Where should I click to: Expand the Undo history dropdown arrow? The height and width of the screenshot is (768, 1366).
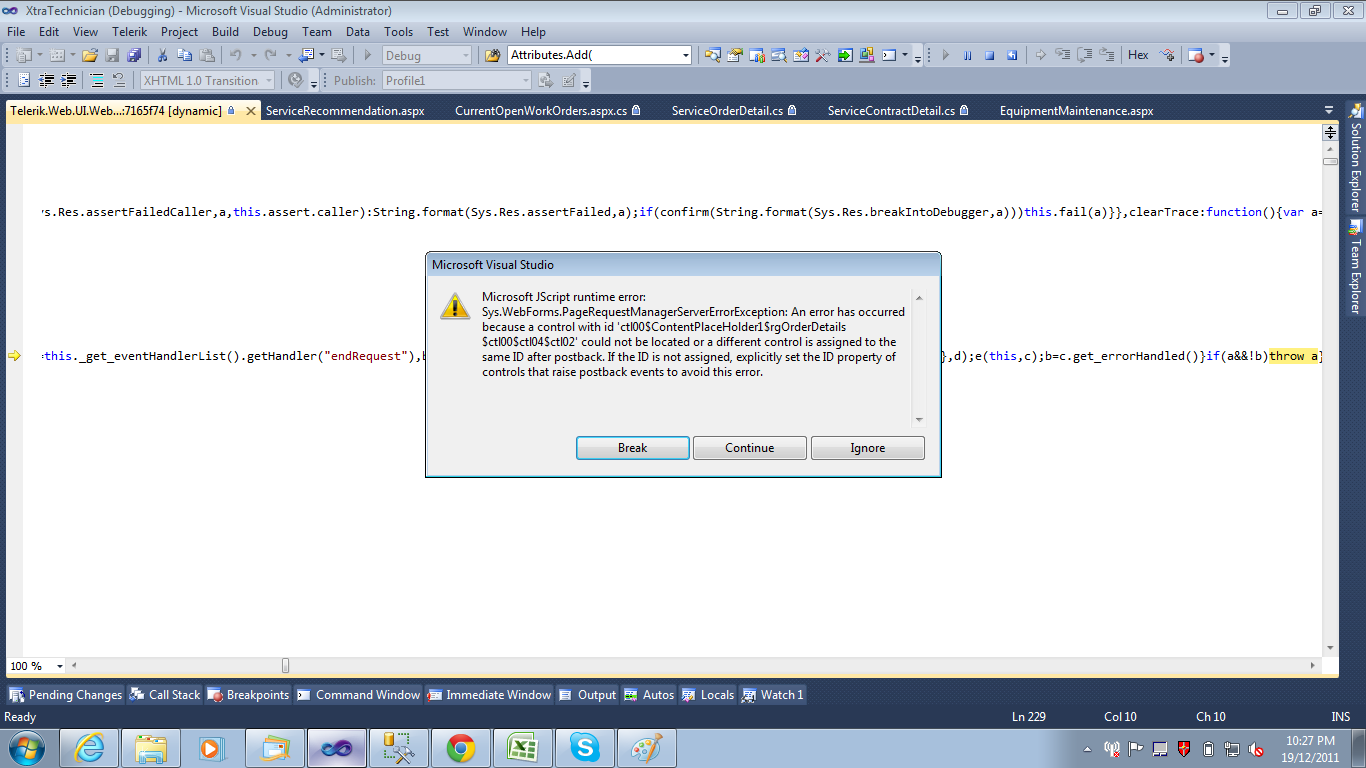click(252, 56)
